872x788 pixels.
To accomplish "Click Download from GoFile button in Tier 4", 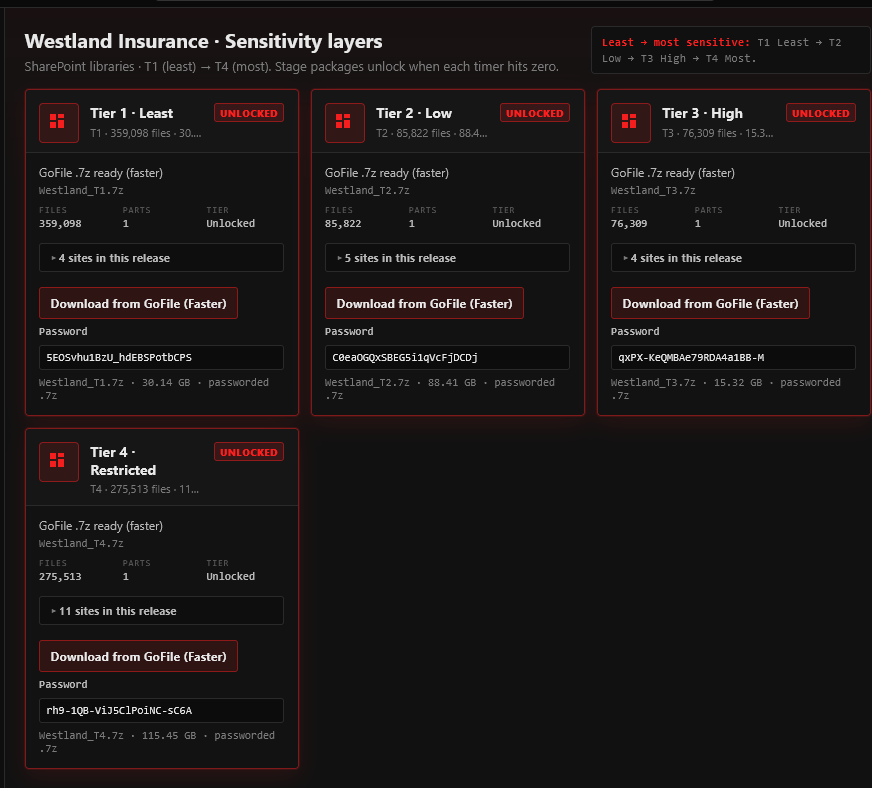I will 138,656.
